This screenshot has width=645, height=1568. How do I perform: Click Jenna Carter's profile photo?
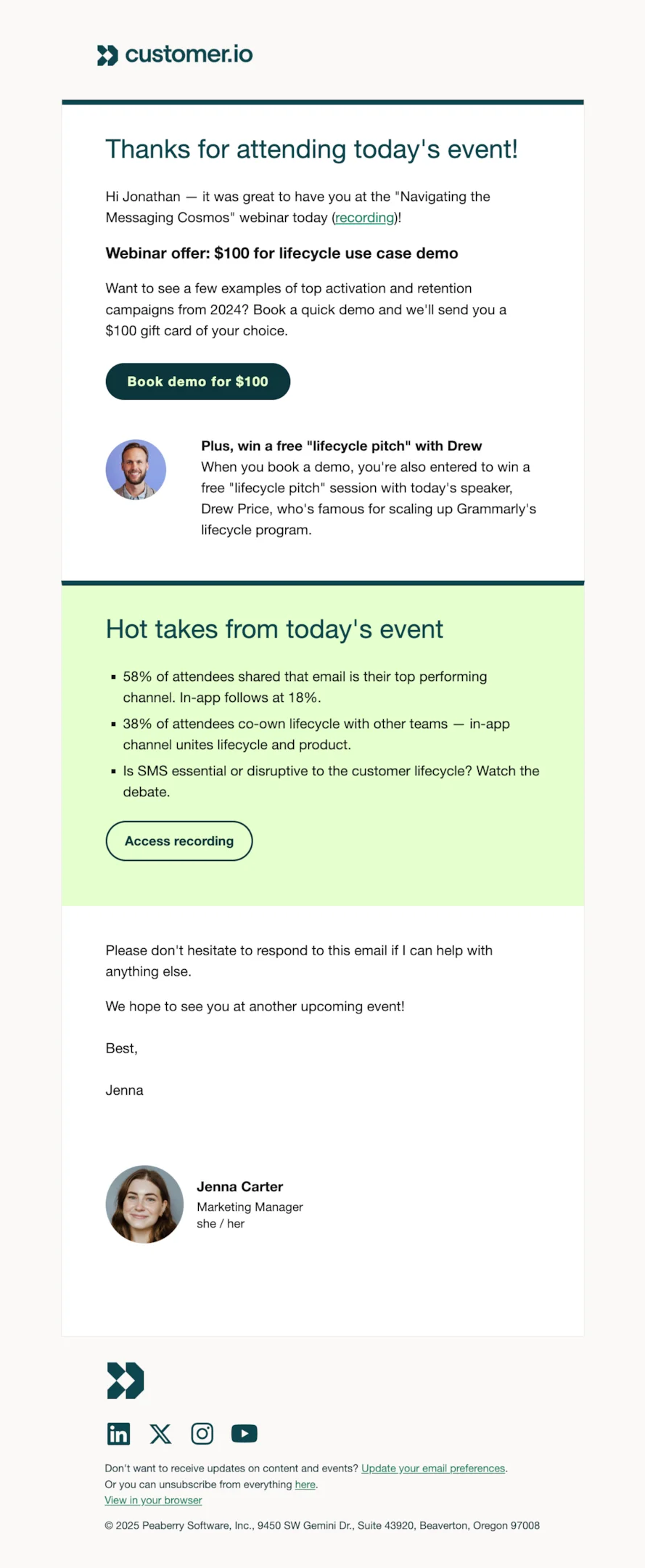click(144, 1204)
